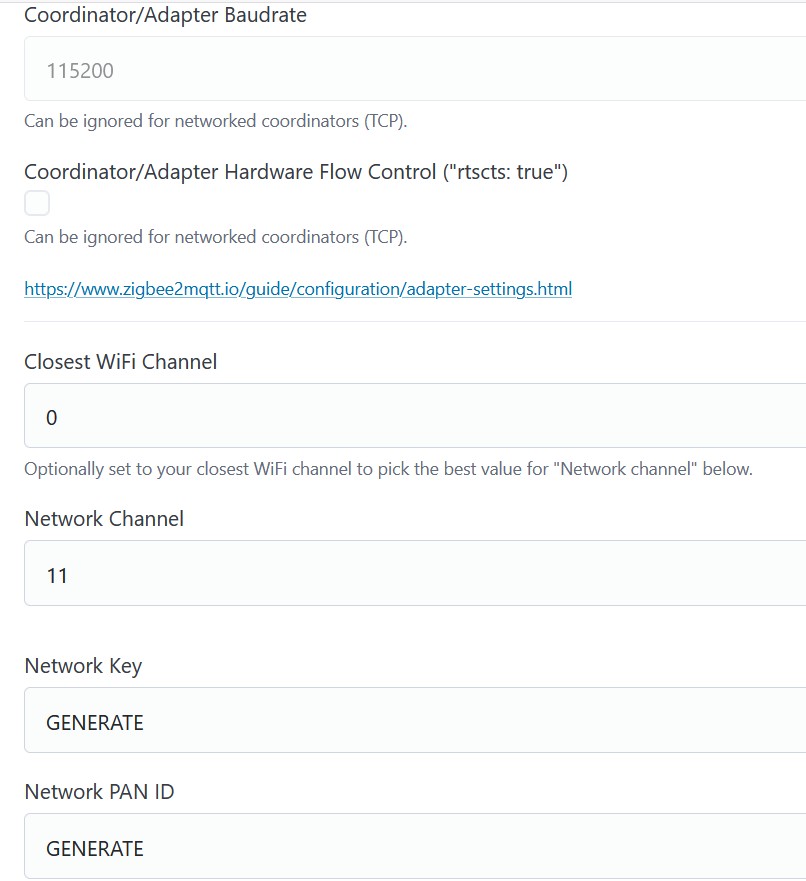Click the "Network Channel" heading label
Screen dimensions: 806x881
[104, 519]
